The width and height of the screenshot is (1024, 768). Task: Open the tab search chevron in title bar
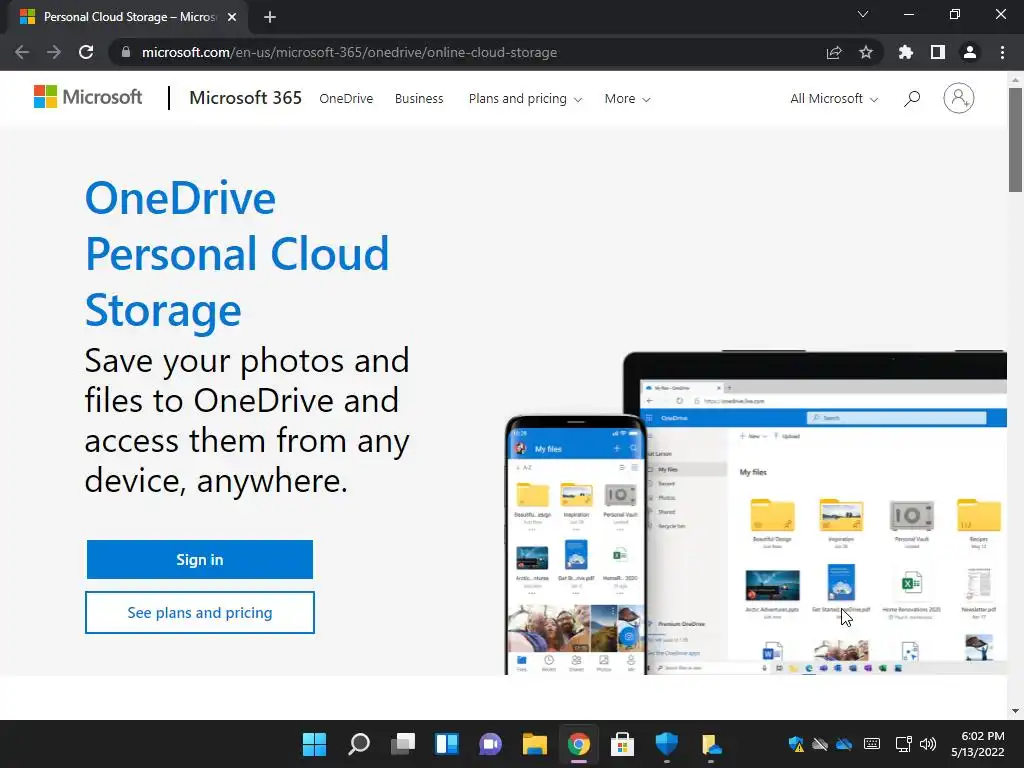863,14
